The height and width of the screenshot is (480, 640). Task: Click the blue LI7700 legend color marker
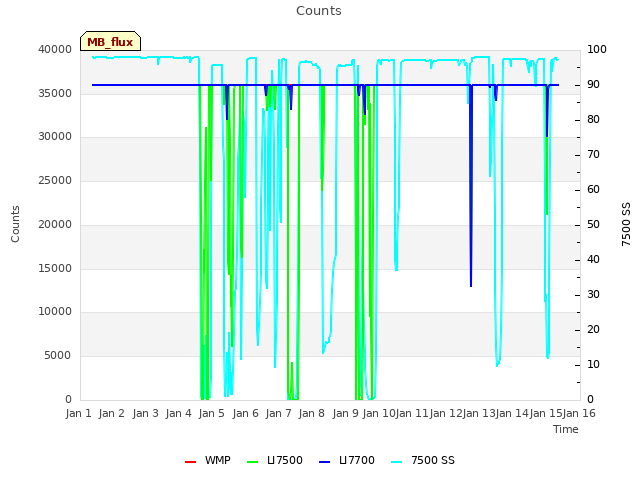tap(324, 462)
